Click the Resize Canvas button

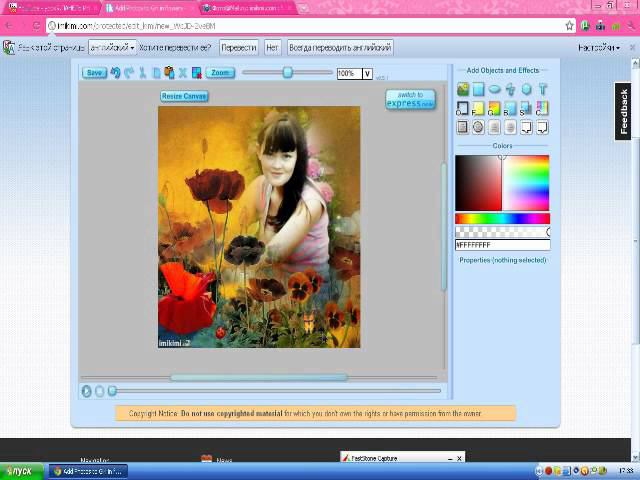coord(184,96)
